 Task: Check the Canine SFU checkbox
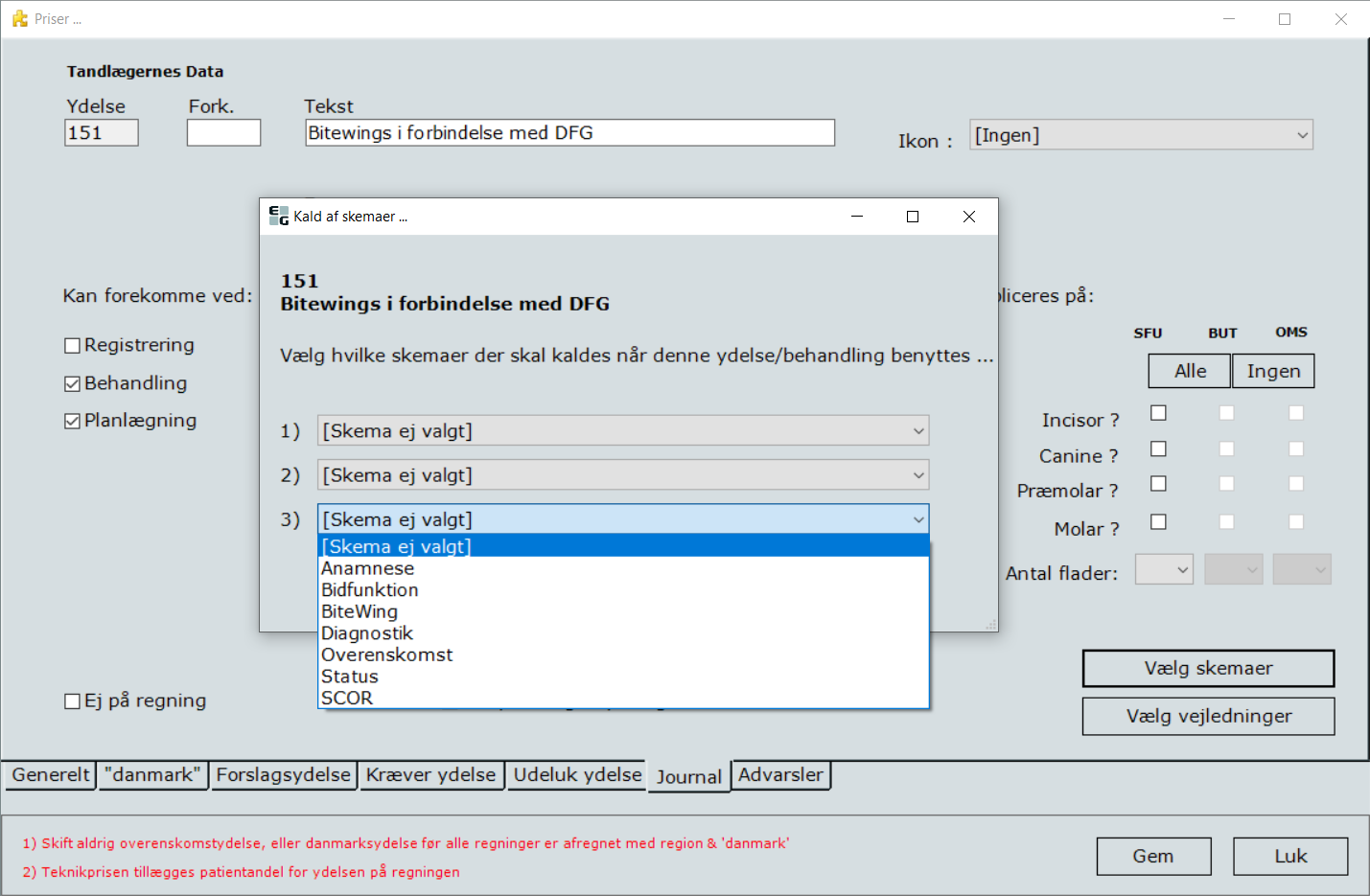(1158, 448)
